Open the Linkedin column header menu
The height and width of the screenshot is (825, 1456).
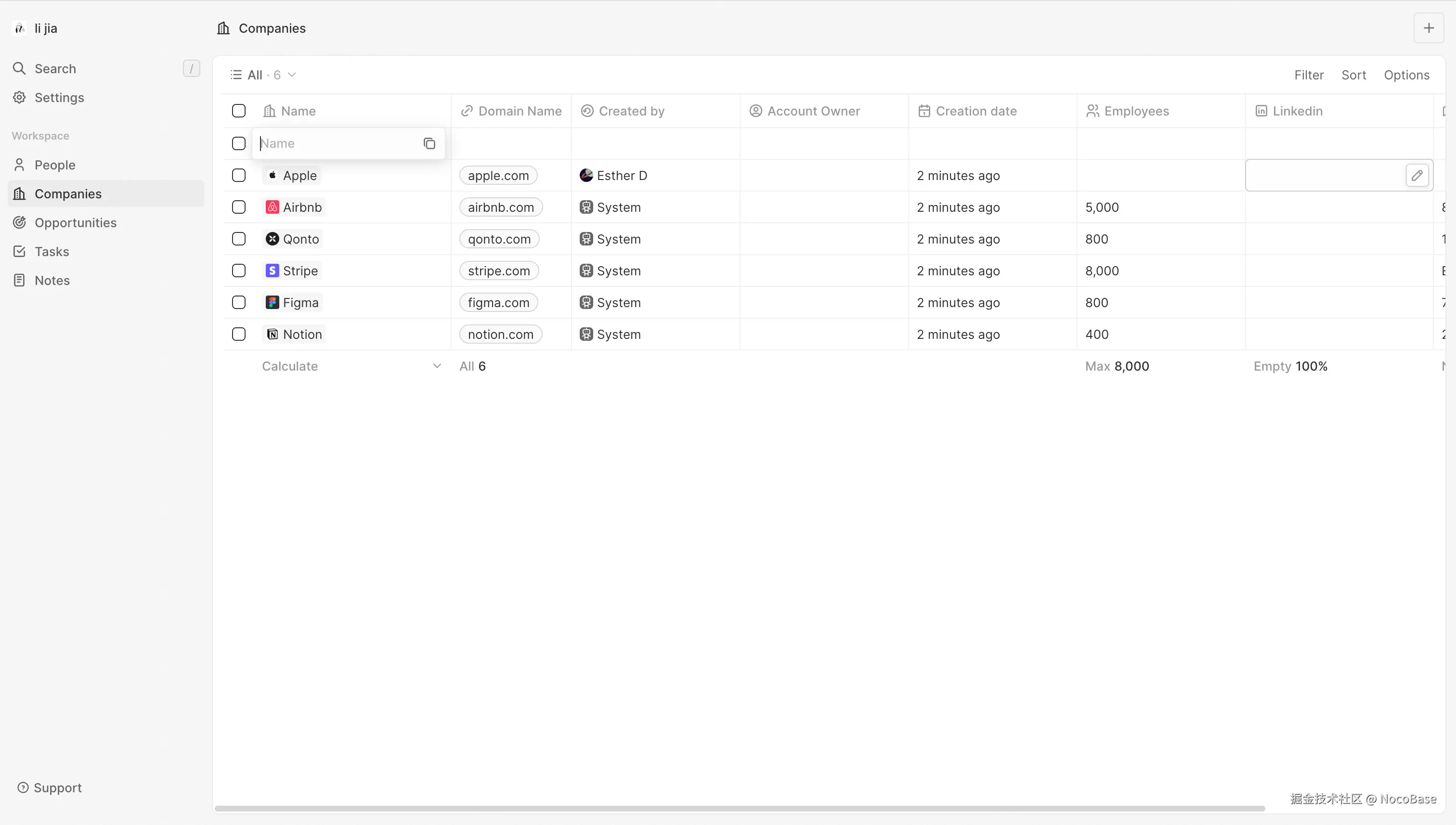(x=1339, y=111)
